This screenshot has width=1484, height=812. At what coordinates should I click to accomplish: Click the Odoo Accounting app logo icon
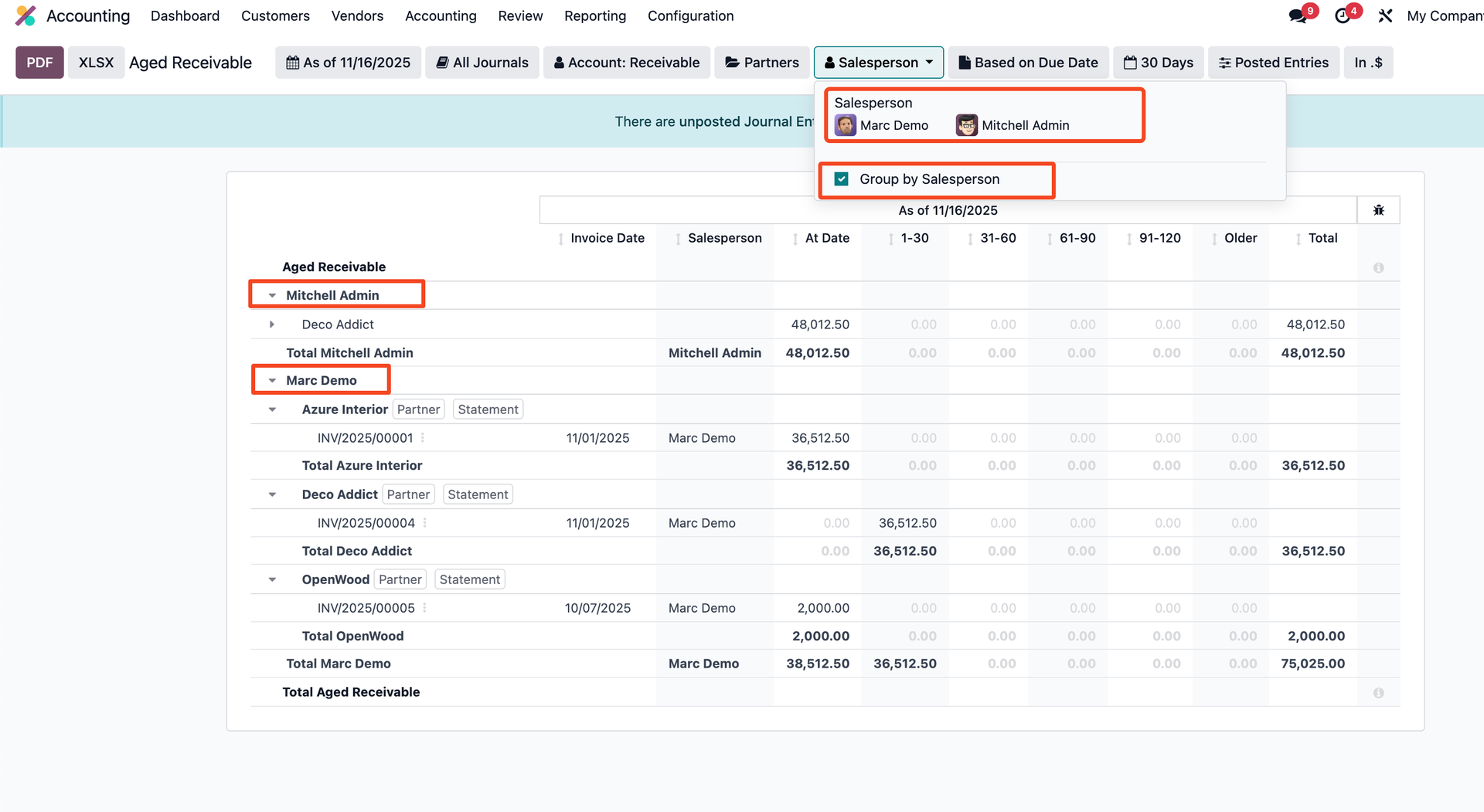click(26, 16)
